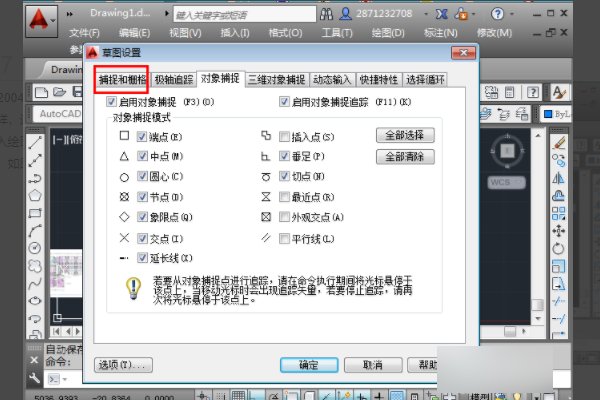The width and height of the screenshot is (600, 400).
Task: Uncheck the 端点(E) checkbox
Action: coord(142,137)
